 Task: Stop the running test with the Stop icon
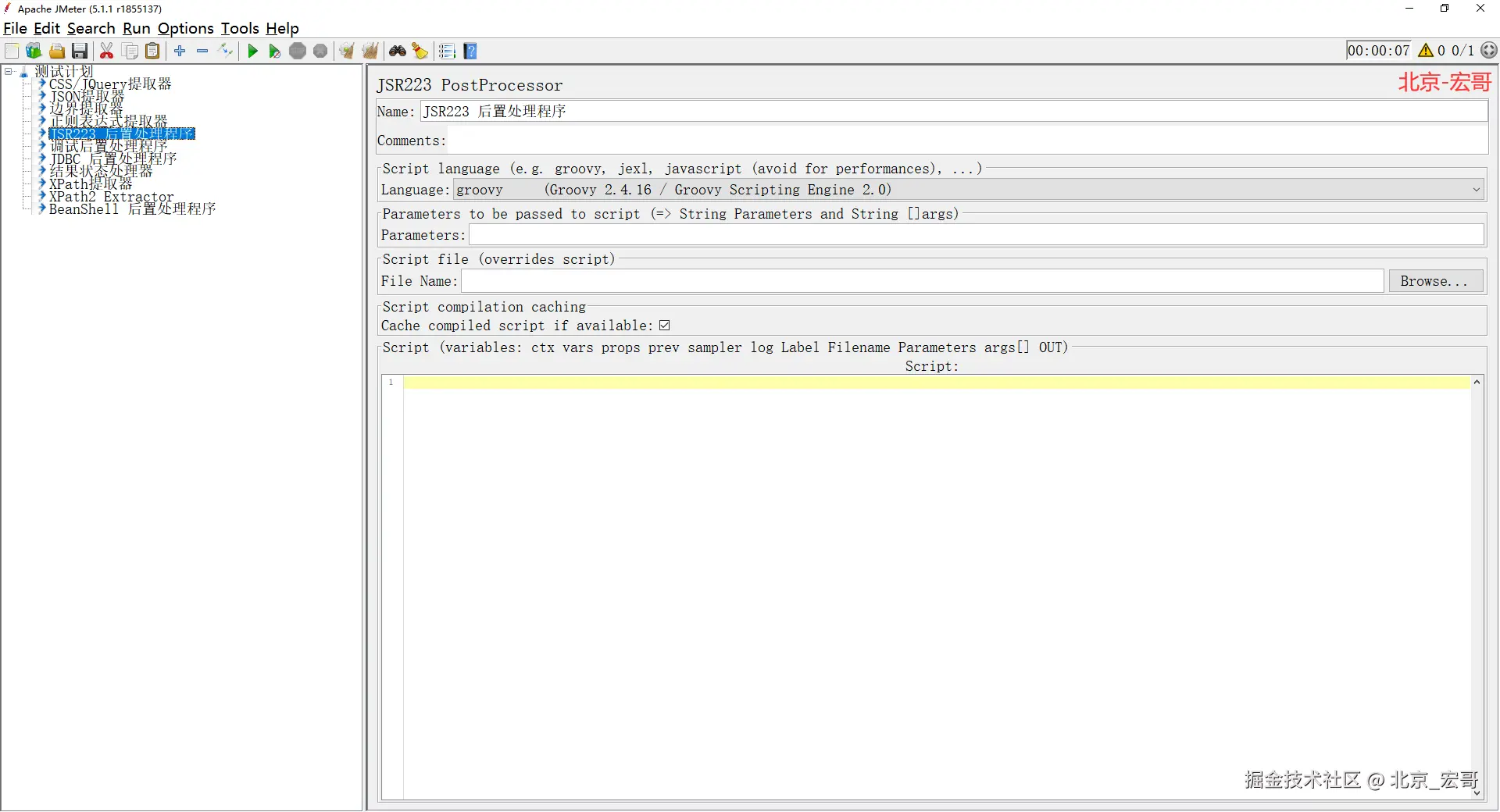point(298,52)
